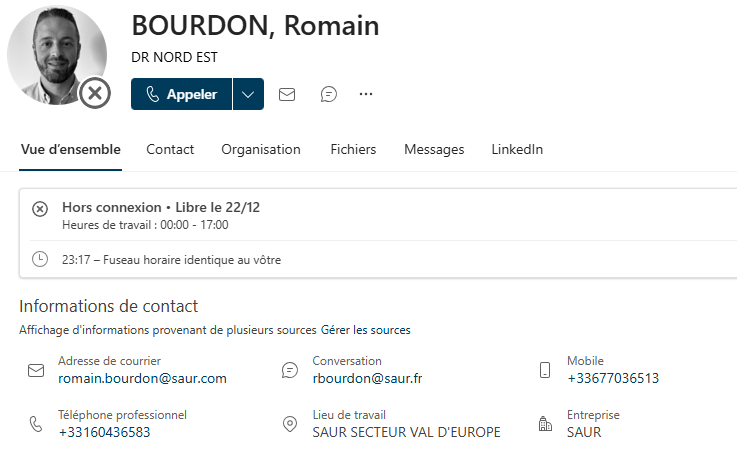The image size is (737, 458).
Task: Click the Conversation chat bubble icon
Action: [x=290, y=370]
